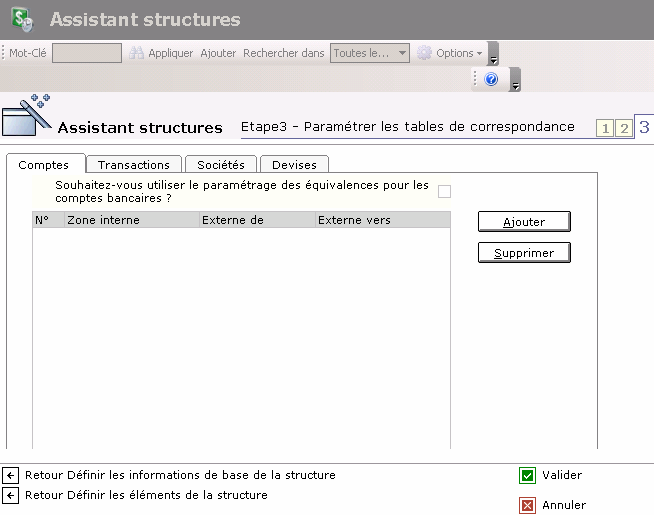Go to wizard step 1
Image resolution: width=654 pixels, height=515 pixels.
pyautogui.click(x=604, y=128)
